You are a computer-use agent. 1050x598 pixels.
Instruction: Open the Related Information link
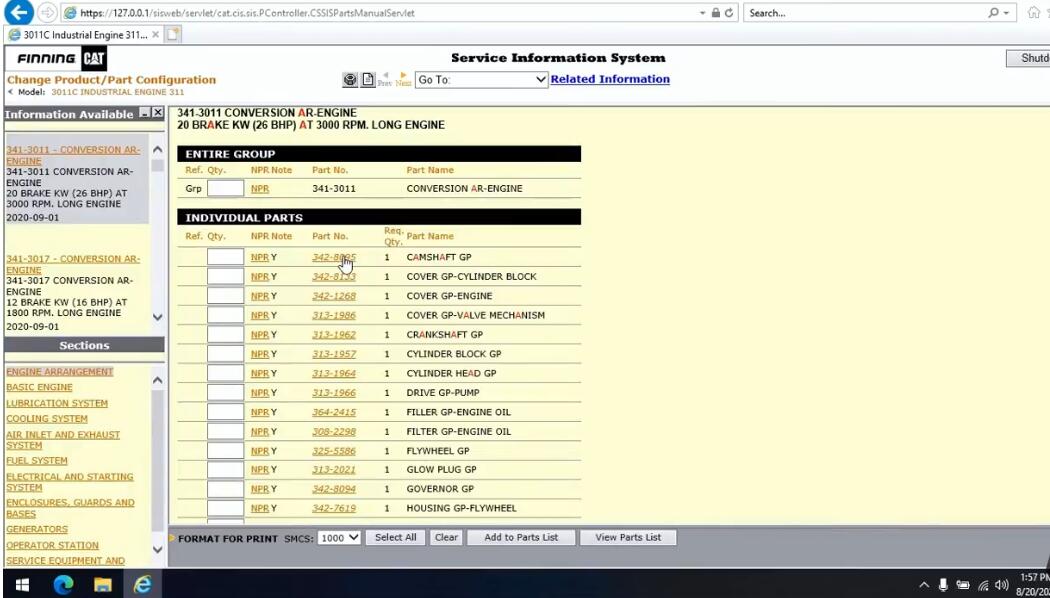point(610,79)
